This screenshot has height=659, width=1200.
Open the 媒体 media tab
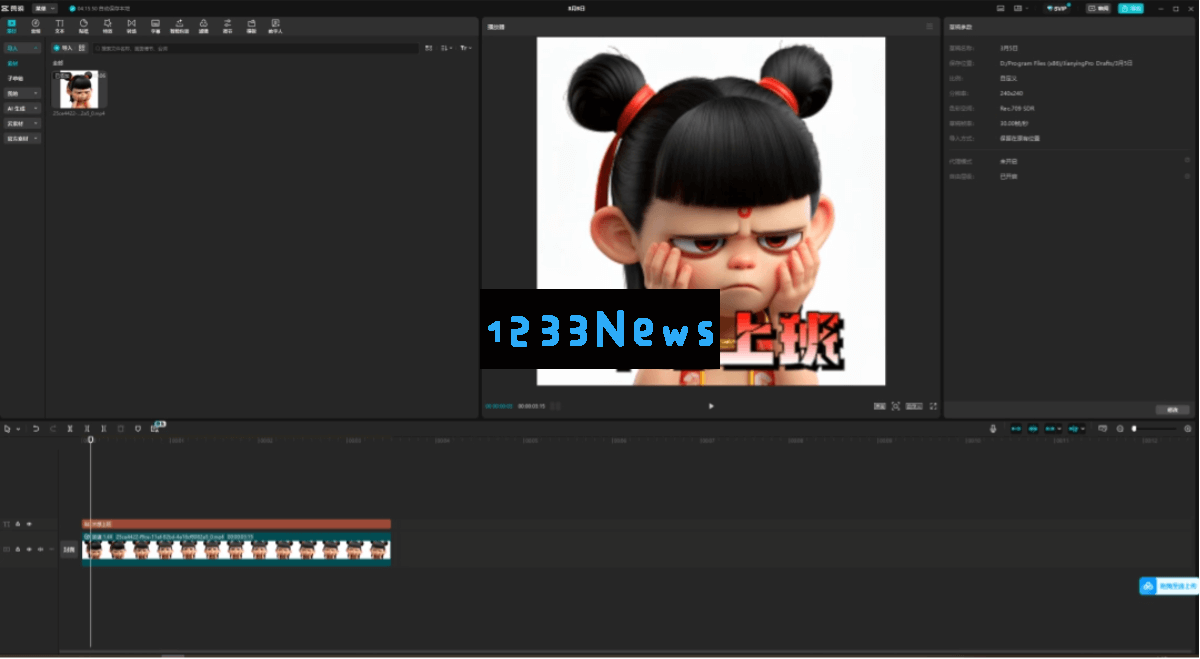[12, 26]
